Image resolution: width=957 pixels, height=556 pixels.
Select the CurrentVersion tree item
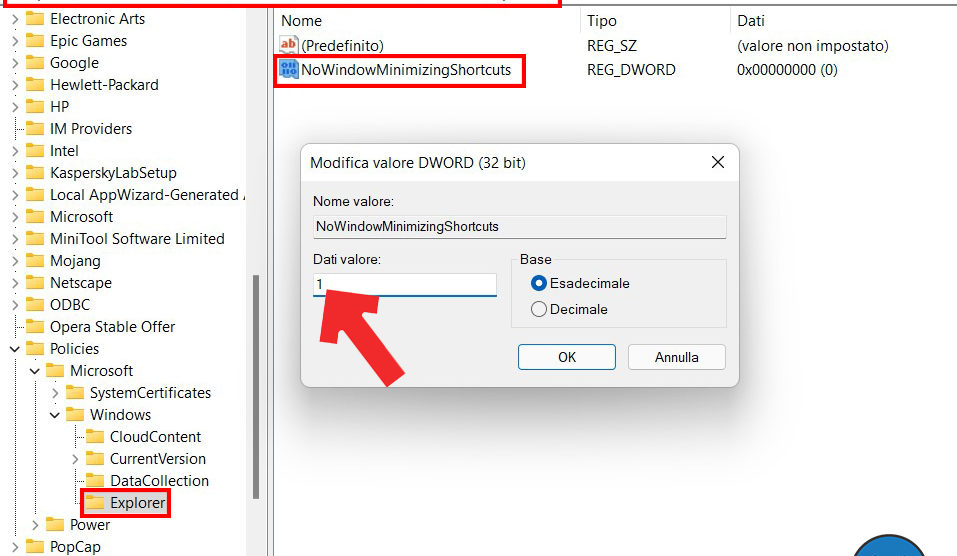pos(157,459)
